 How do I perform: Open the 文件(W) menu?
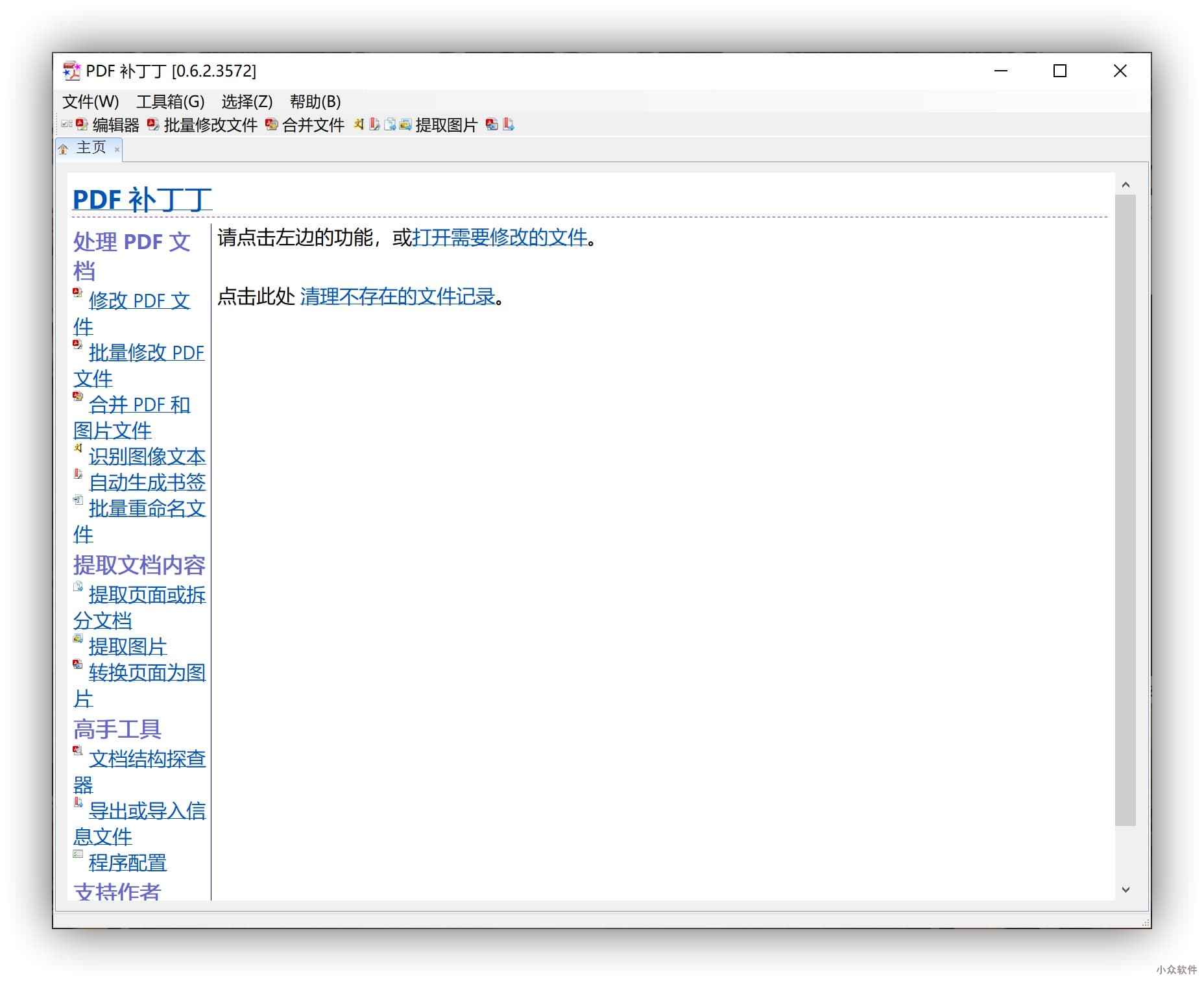tap(90, 102)
